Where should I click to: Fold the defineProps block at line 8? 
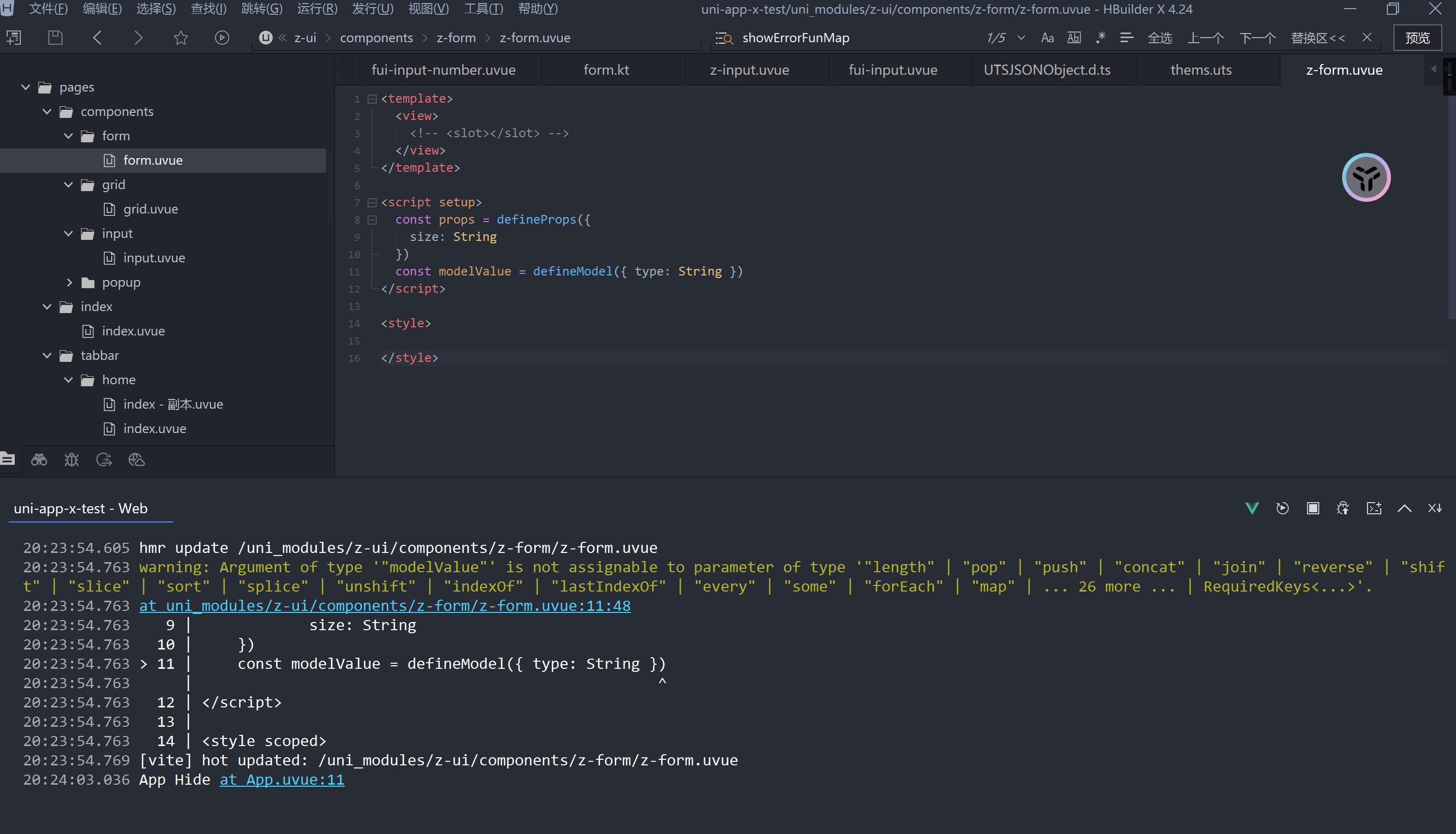372,220
